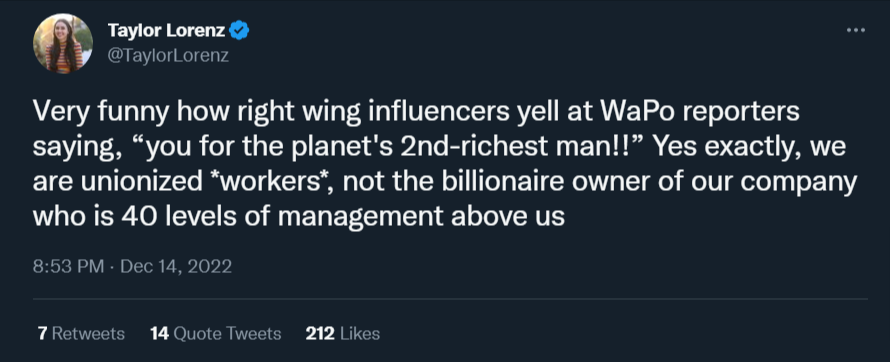Show the 212 Likes list
The height and width of the screenshot is (362, 890).
tap(342, 333)
